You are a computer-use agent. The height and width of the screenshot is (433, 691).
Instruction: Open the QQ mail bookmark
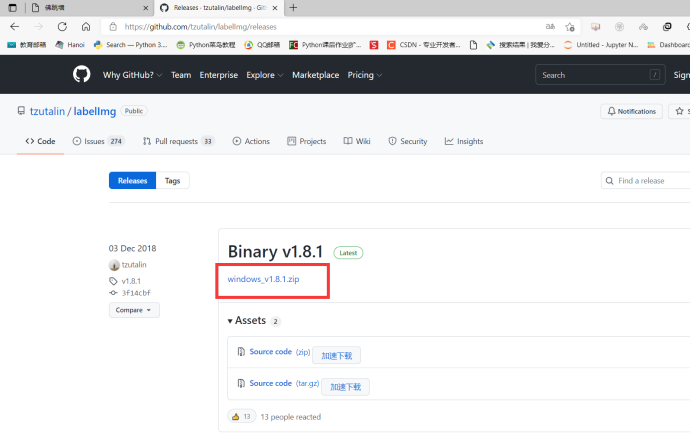click(x=262, y=45)
